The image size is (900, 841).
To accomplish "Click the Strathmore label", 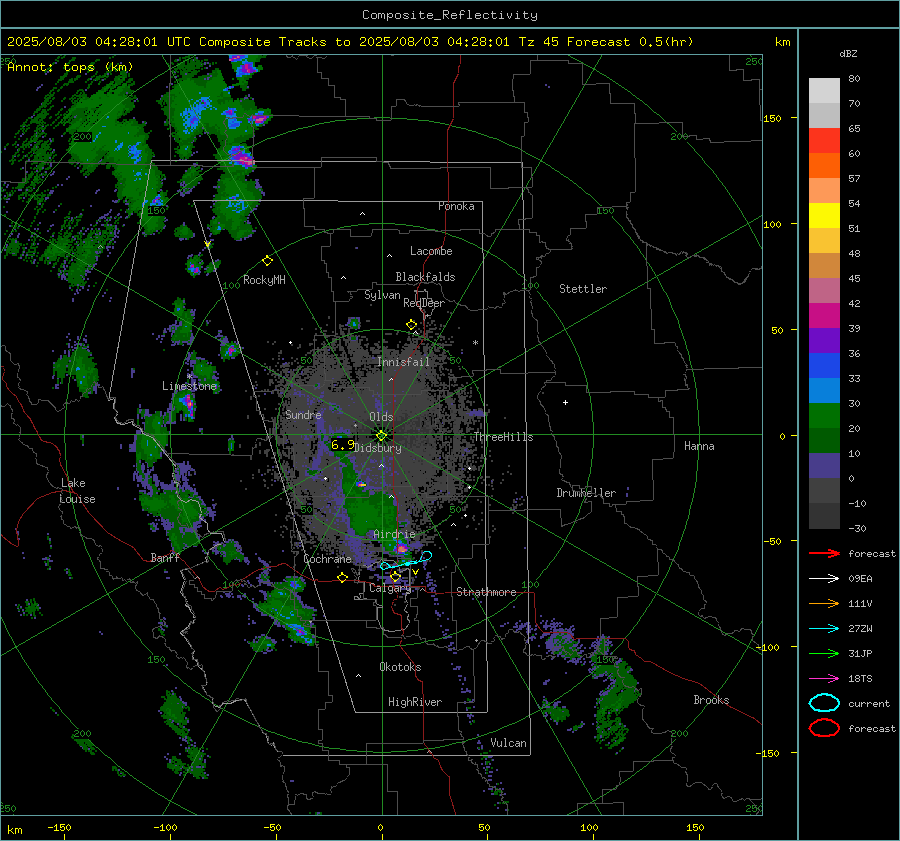I will 486,592.
